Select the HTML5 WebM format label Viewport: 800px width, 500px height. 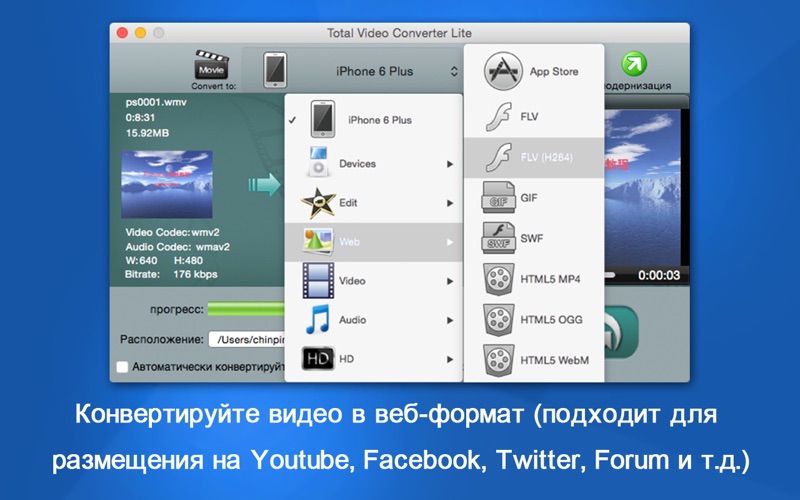tap(554, 360)
